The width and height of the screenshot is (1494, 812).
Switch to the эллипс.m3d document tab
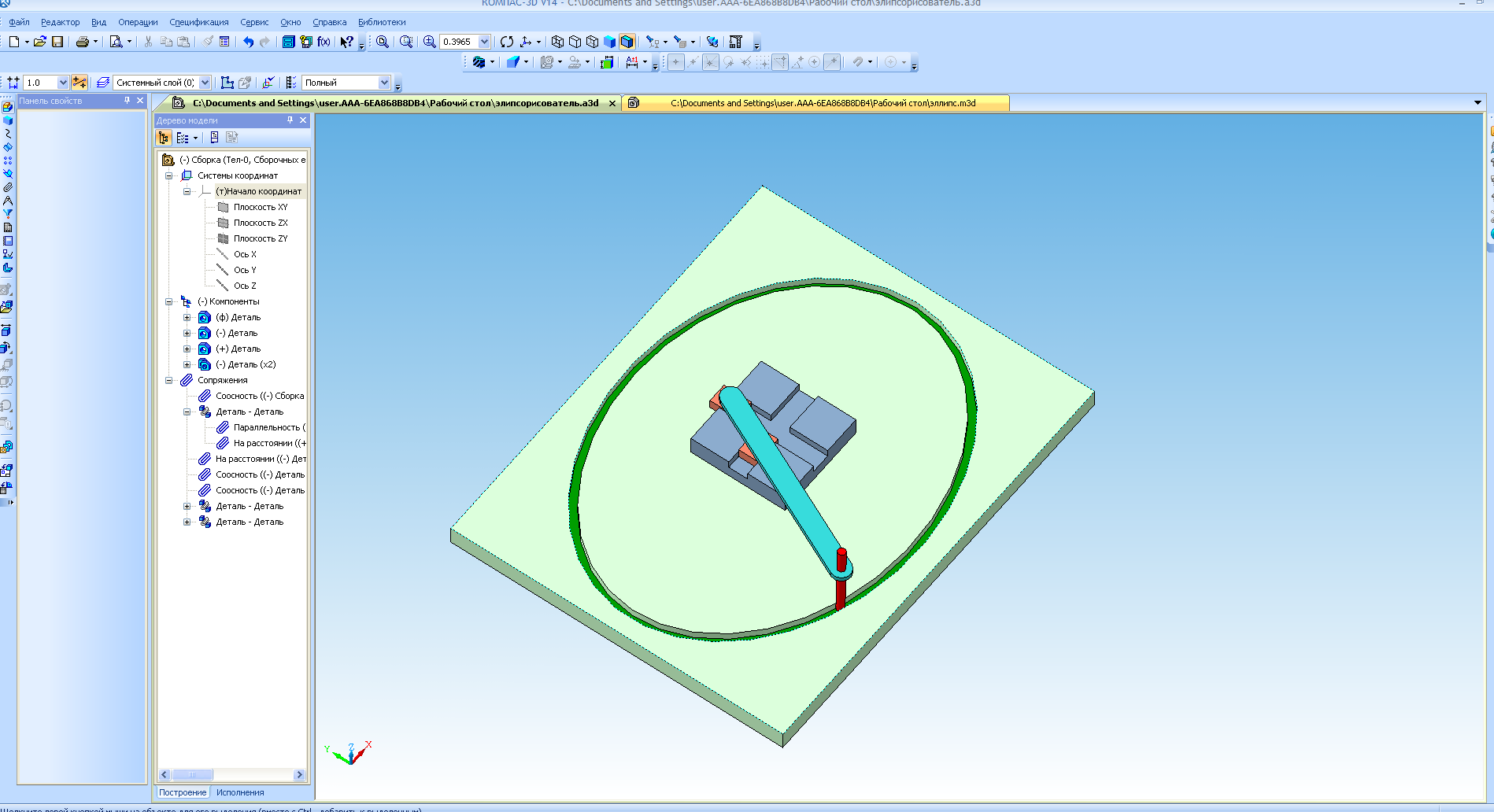(815, 103)
